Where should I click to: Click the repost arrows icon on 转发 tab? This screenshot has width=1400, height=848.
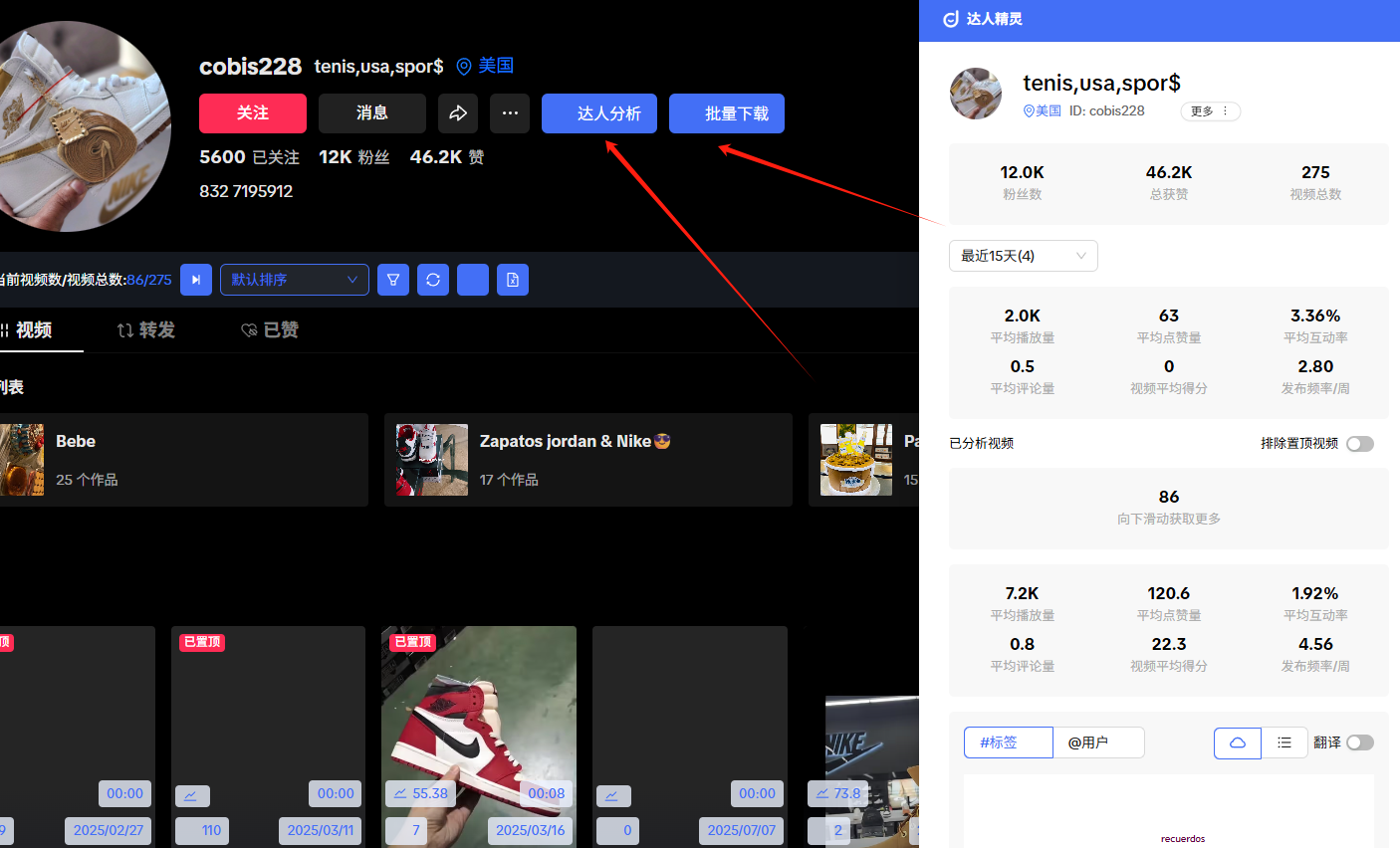[x=124, y=330]
